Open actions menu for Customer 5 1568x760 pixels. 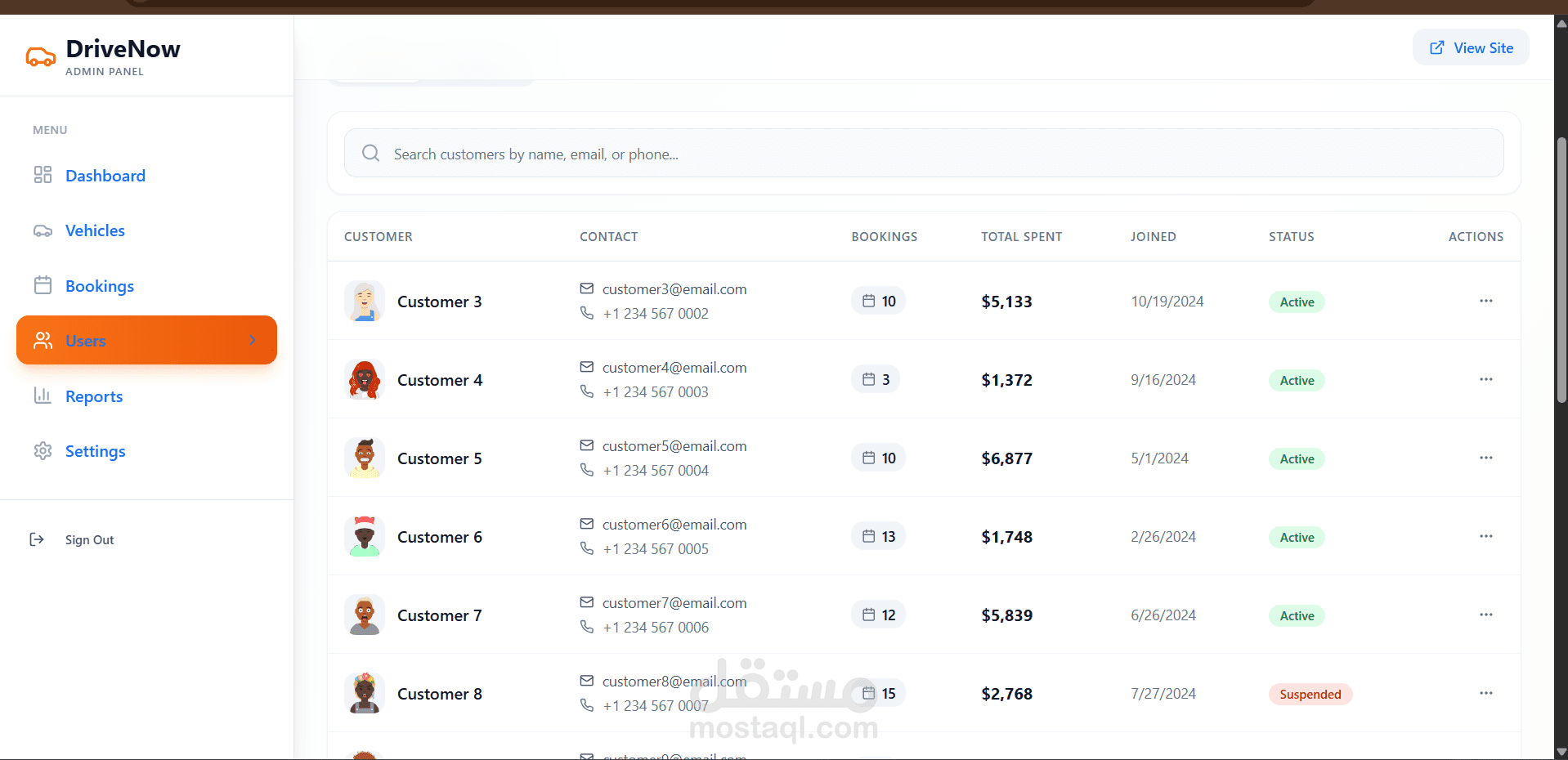[x=1485, y=458]
